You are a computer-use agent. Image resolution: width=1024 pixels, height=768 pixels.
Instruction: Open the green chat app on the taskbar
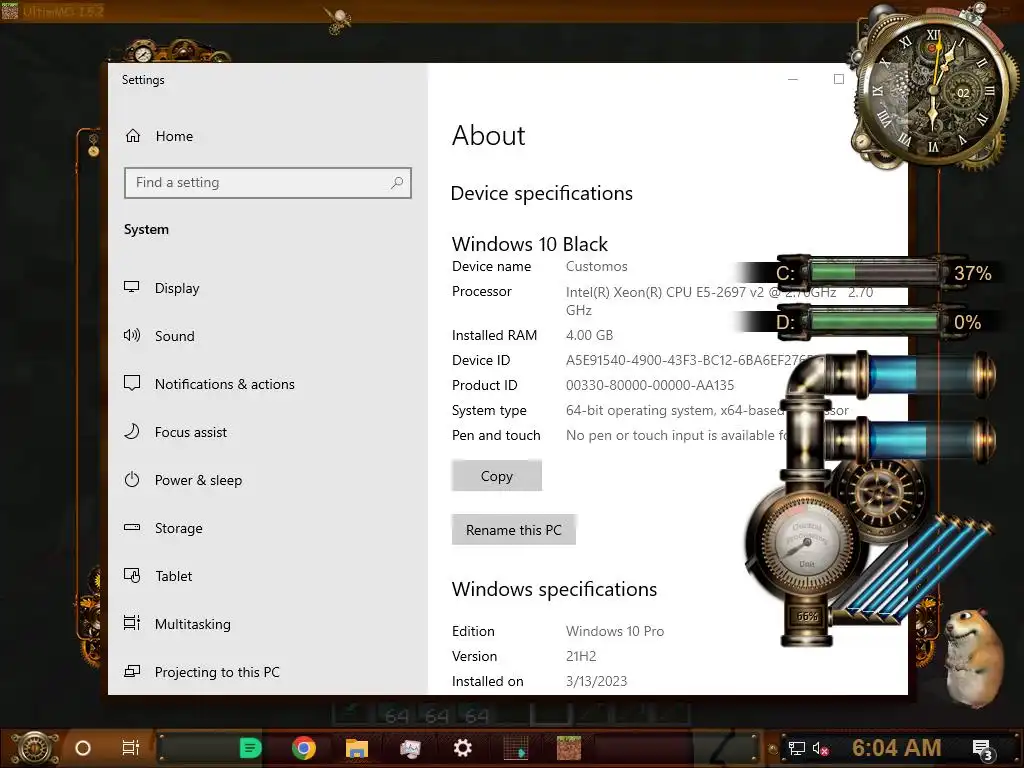pyautogui.click(x=250, y=748)
